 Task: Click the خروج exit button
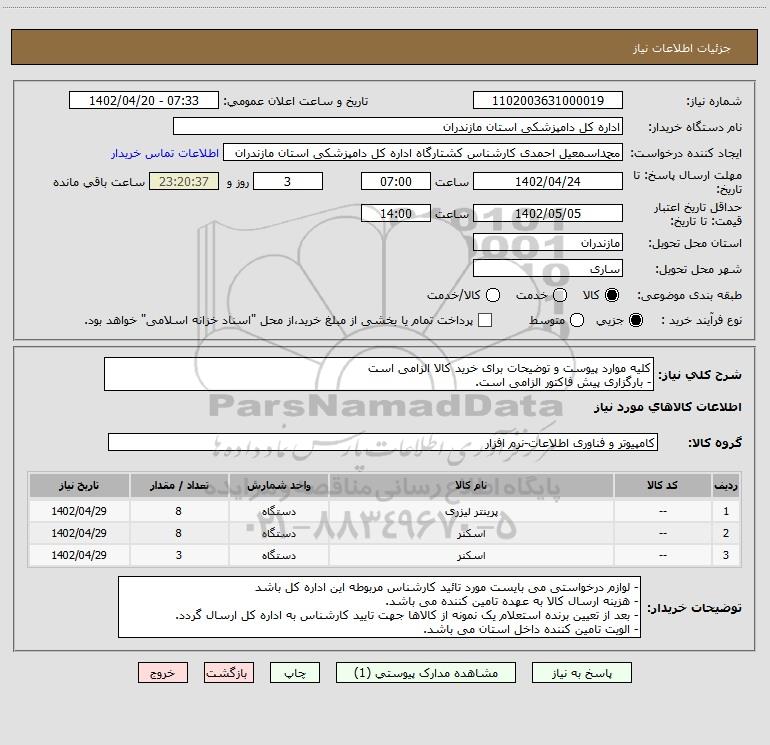163,673
